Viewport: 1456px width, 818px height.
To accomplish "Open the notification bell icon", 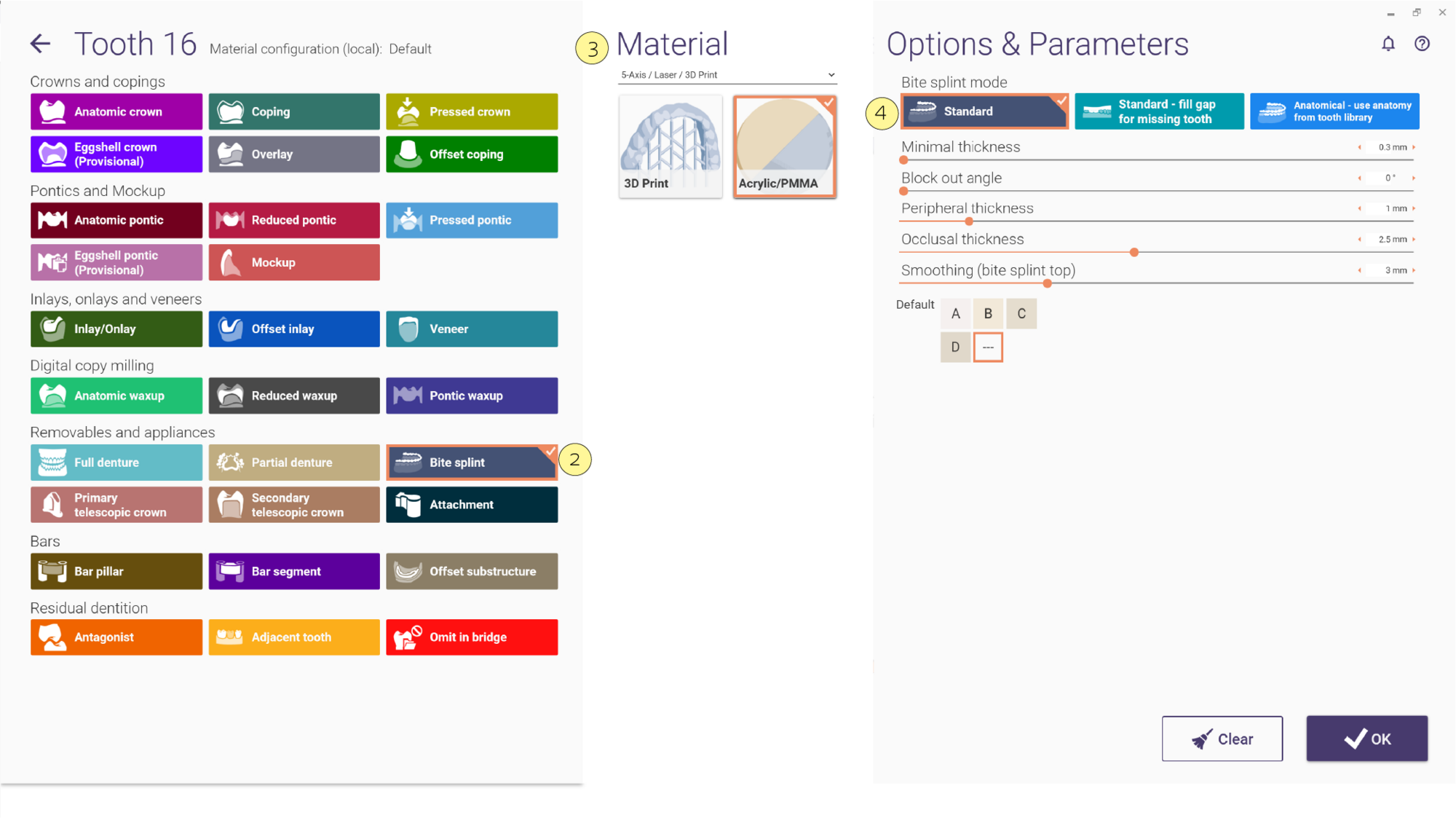I will [1388, 44].
